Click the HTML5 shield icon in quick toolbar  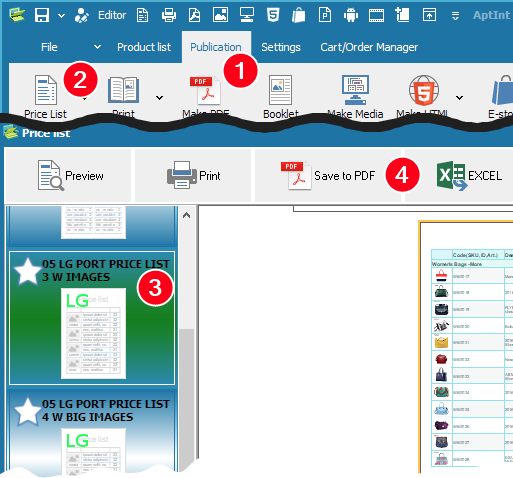[273, 15]
